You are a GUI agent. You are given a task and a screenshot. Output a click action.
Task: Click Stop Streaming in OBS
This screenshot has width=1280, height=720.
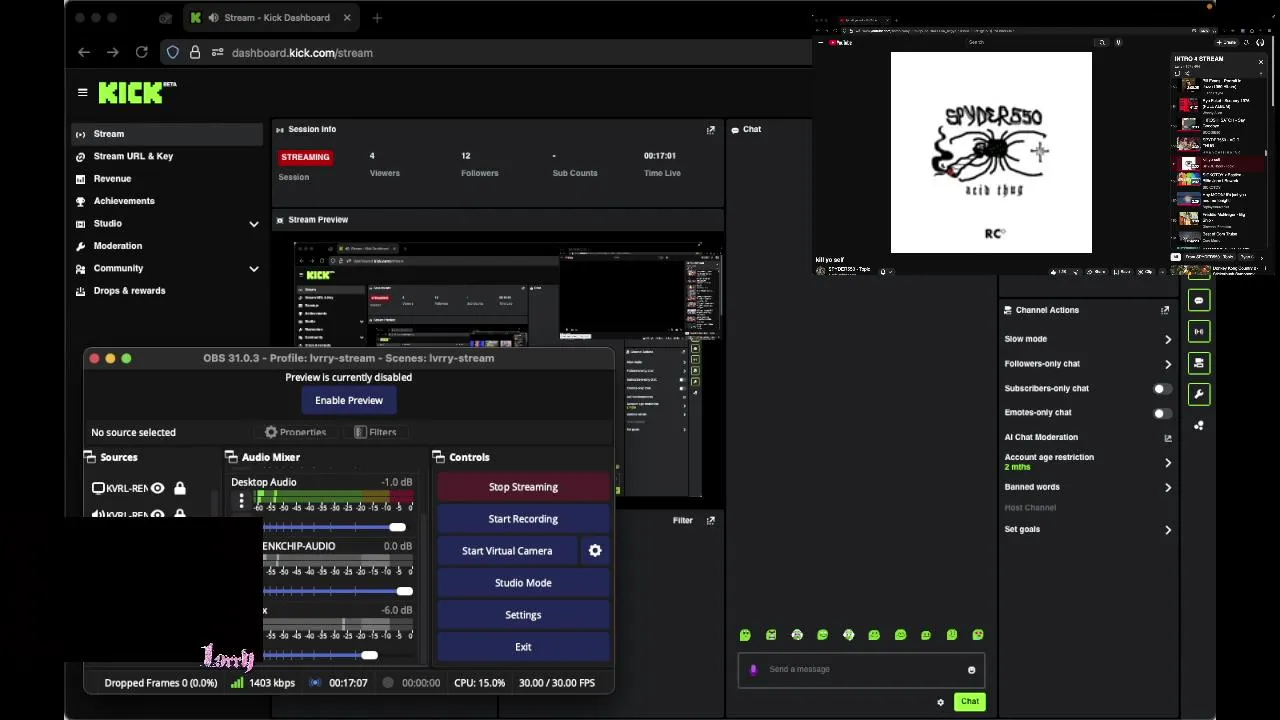tap(523, 487)
